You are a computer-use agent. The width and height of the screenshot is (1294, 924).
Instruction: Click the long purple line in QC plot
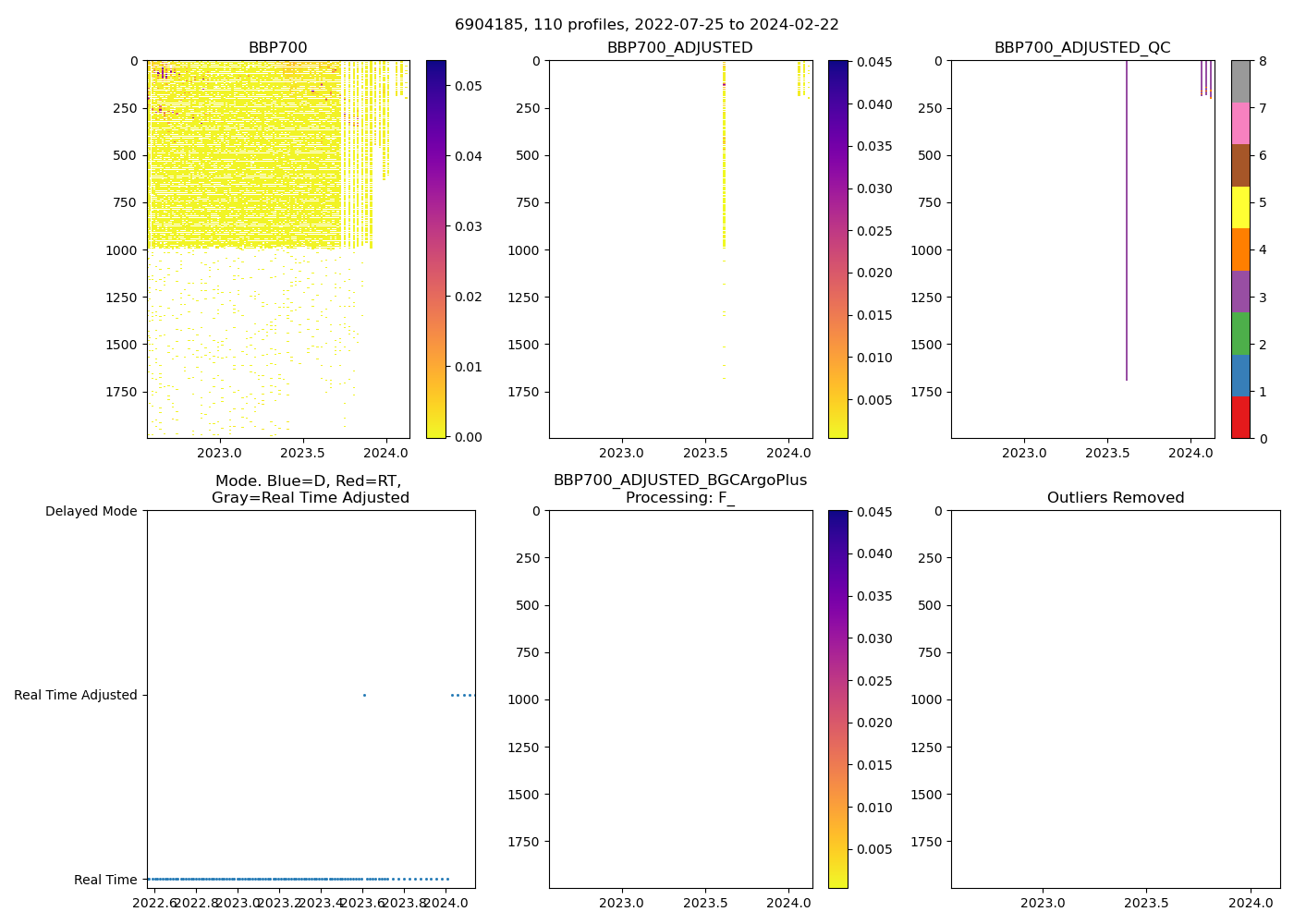pyautogui.click(x=1127, y=222)
